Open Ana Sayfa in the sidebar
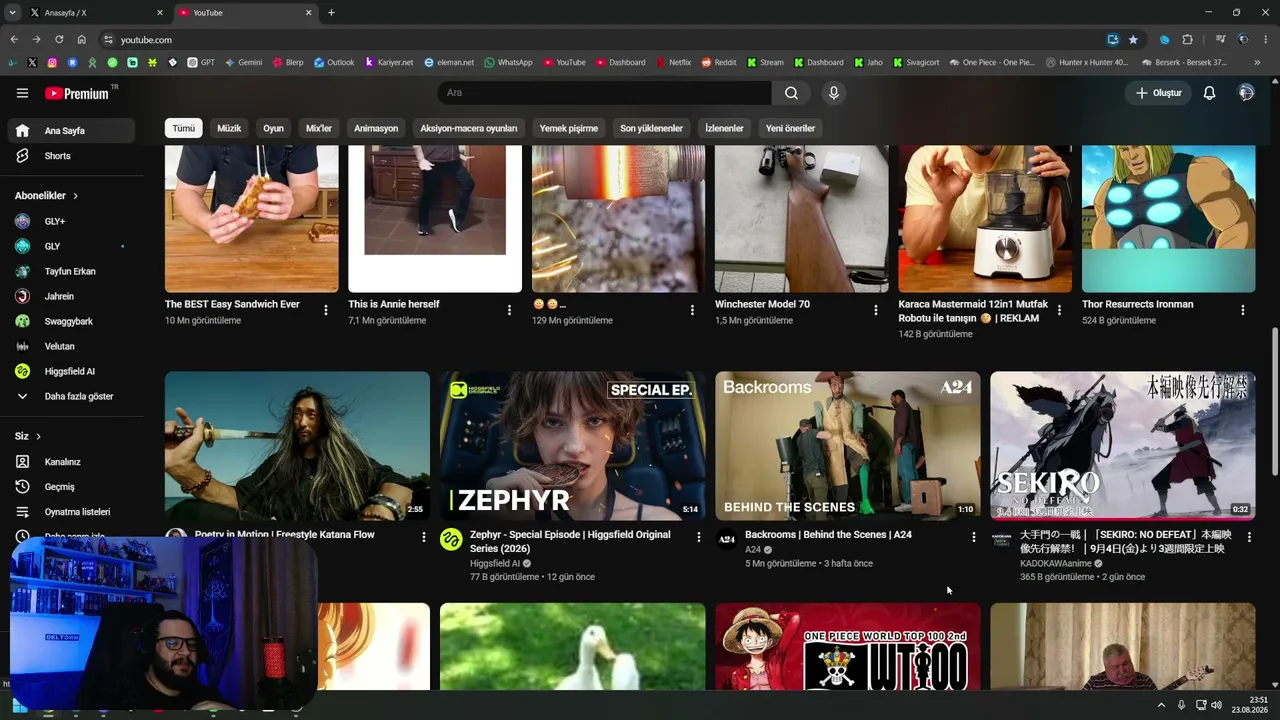The height and width of the screenshot is (720, 1280). pos(71,131)
